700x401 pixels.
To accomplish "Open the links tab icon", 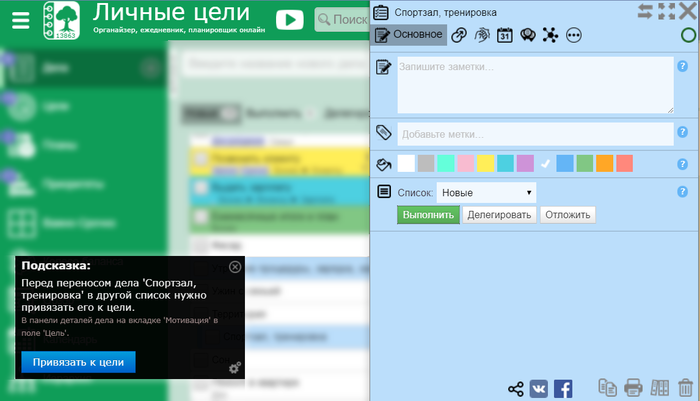I will point(458,35).
